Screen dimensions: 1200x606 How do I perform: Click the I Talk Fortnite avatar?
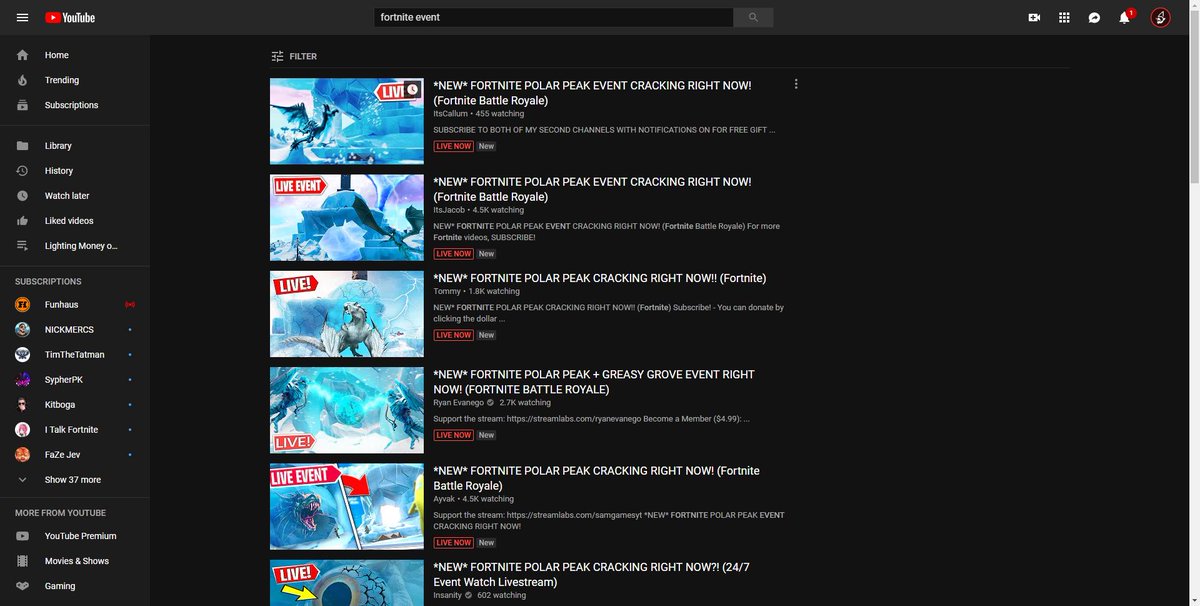[22, 429]
